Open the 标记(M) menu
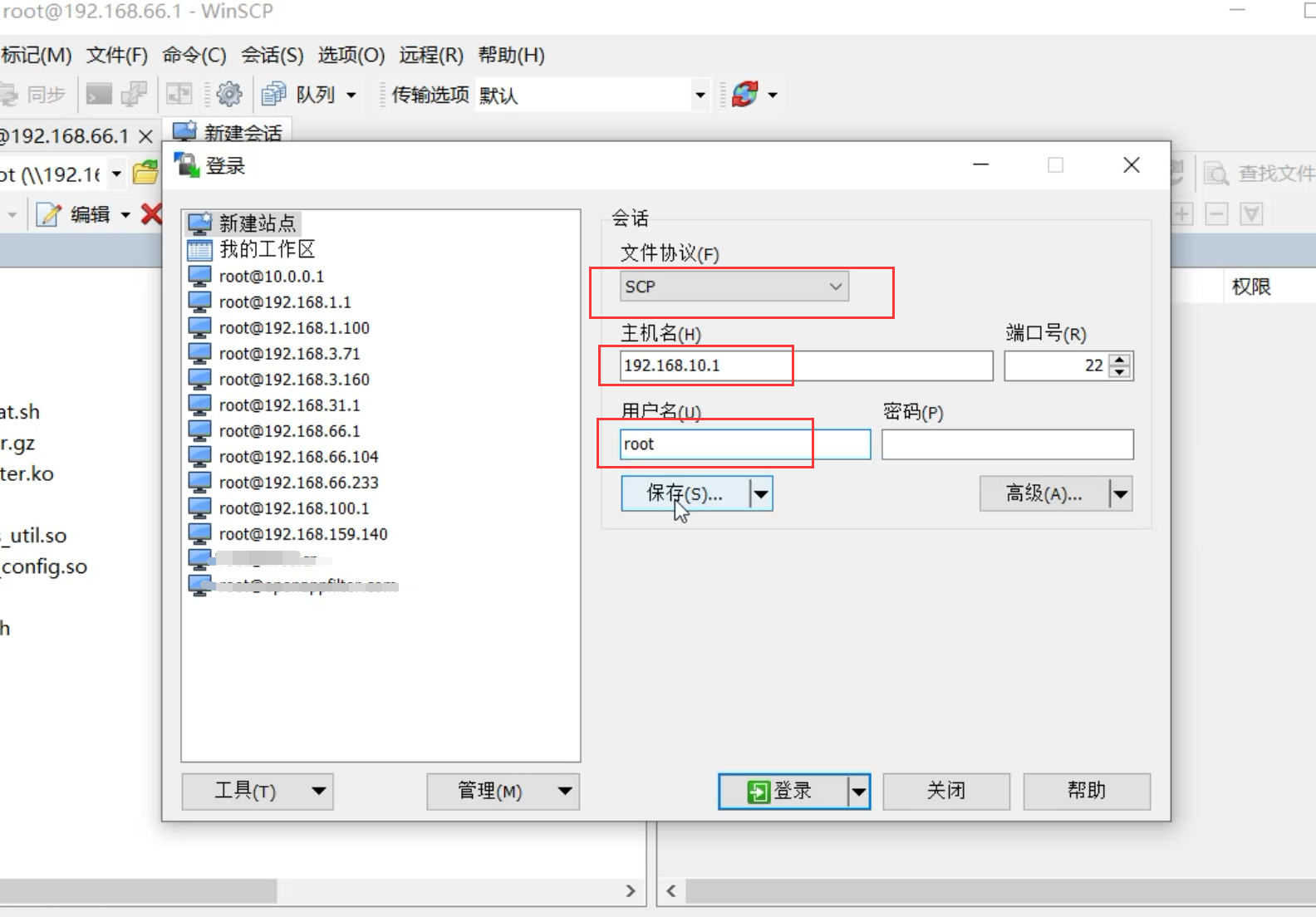This screenshot has height=917, width=1316. point(36,55)
